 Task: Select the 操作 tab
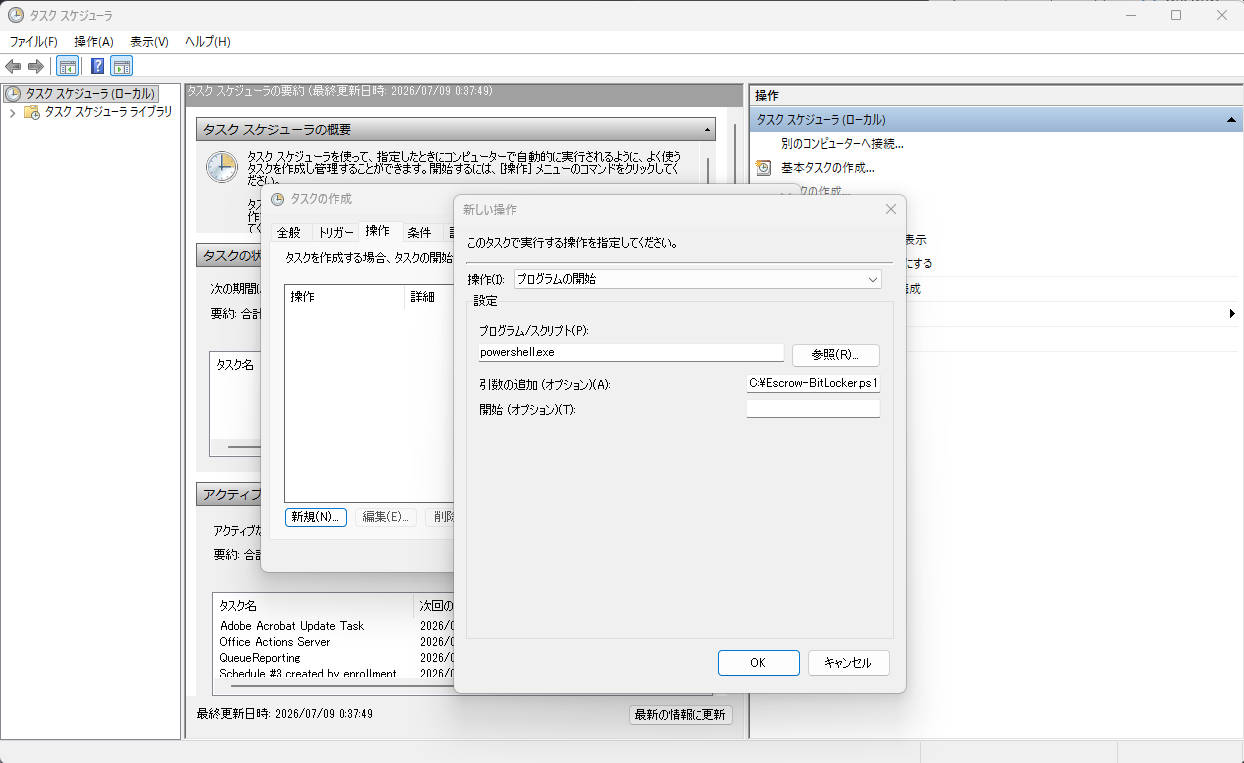pos(378,231)
